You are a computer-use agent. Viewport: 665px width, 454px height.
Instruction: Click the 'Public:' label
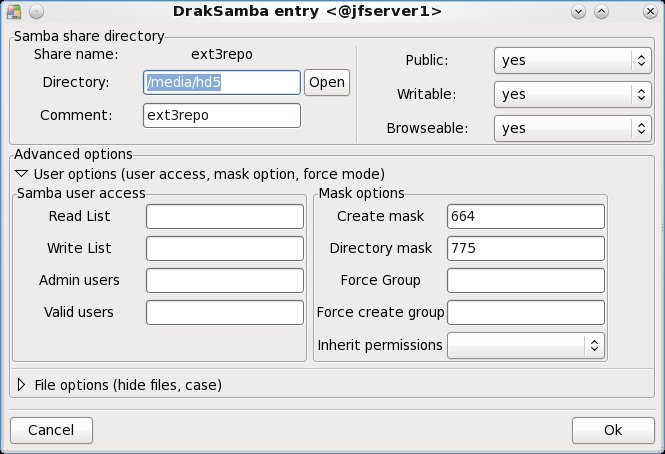point(427,60)
